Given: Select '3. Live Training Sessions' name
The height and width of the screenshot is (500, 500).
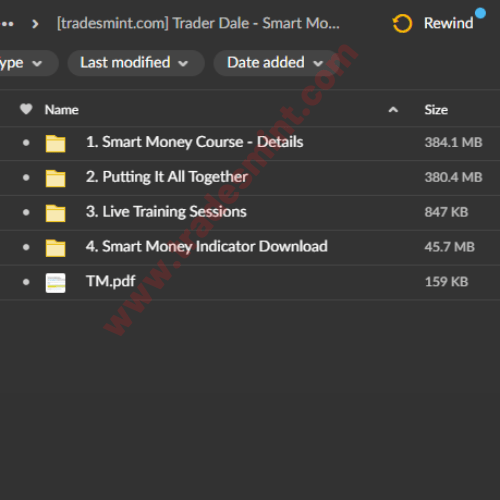Looking at the screenshot, I should pyautogui.click(x=166, y=212).
